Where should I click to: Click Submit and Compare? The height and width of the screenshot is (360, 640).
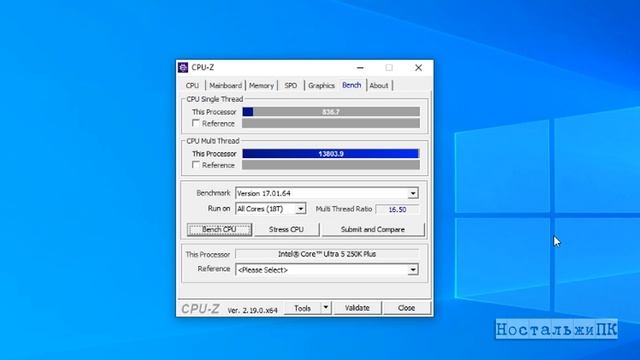pyautogui.click(x=373, y=229)
